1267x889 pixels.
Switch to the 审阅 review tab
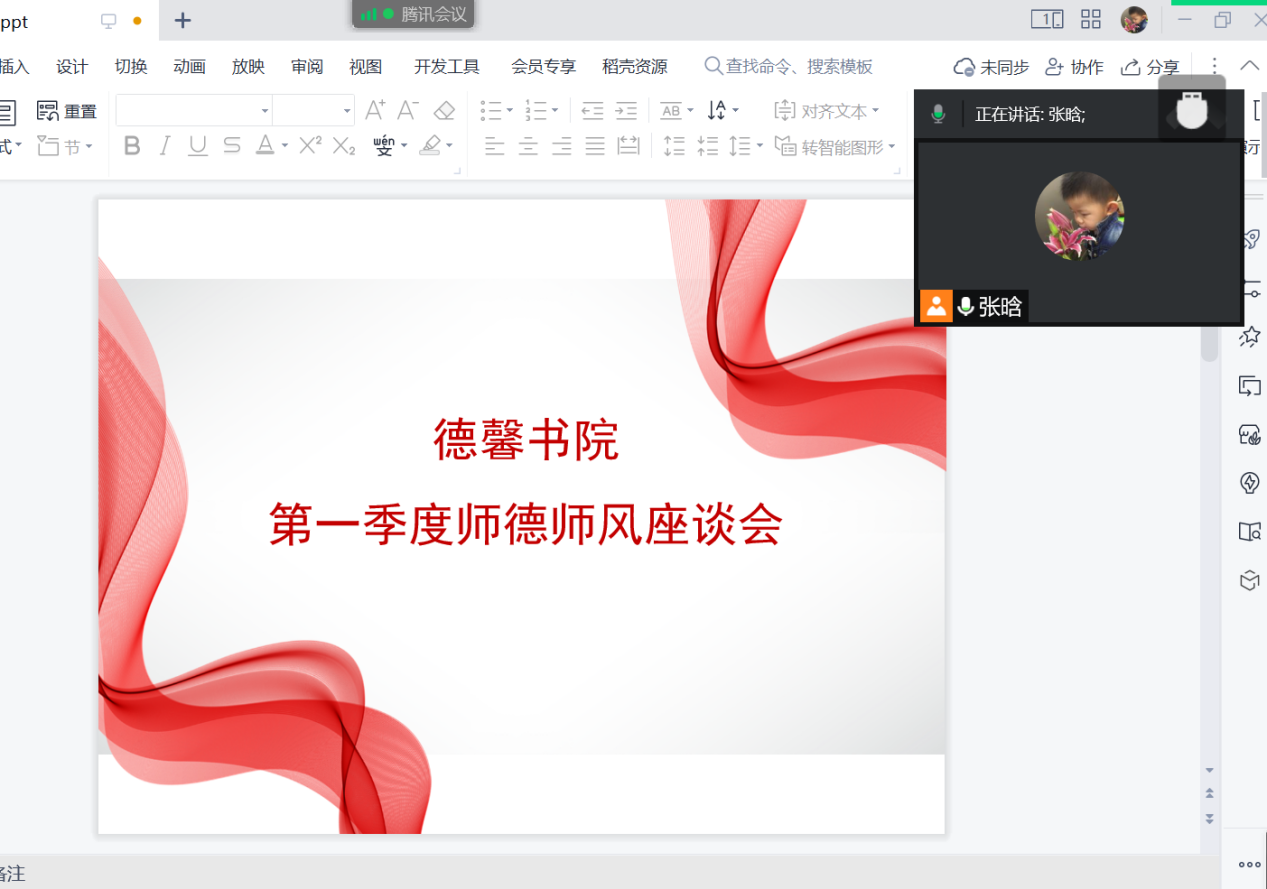307,67
